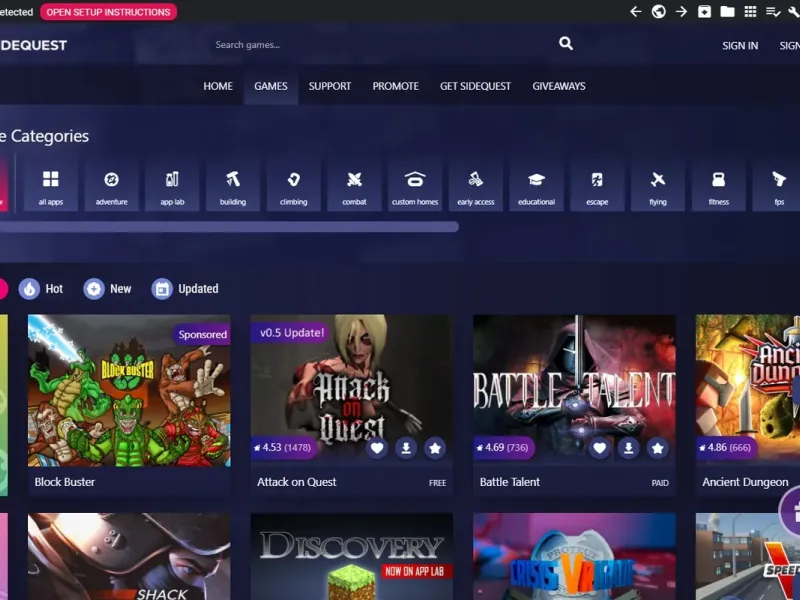The height and width of the screenshot is (600, 800).
Task: Filter games by Updated
Action: coord(185,289)
